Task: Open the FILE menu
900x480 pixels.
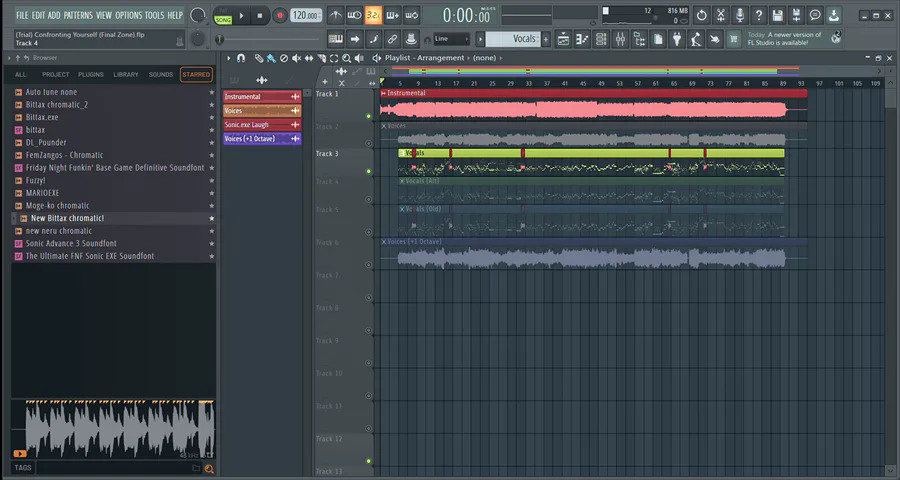Action: pyautogui.click(x=22, y=15)
